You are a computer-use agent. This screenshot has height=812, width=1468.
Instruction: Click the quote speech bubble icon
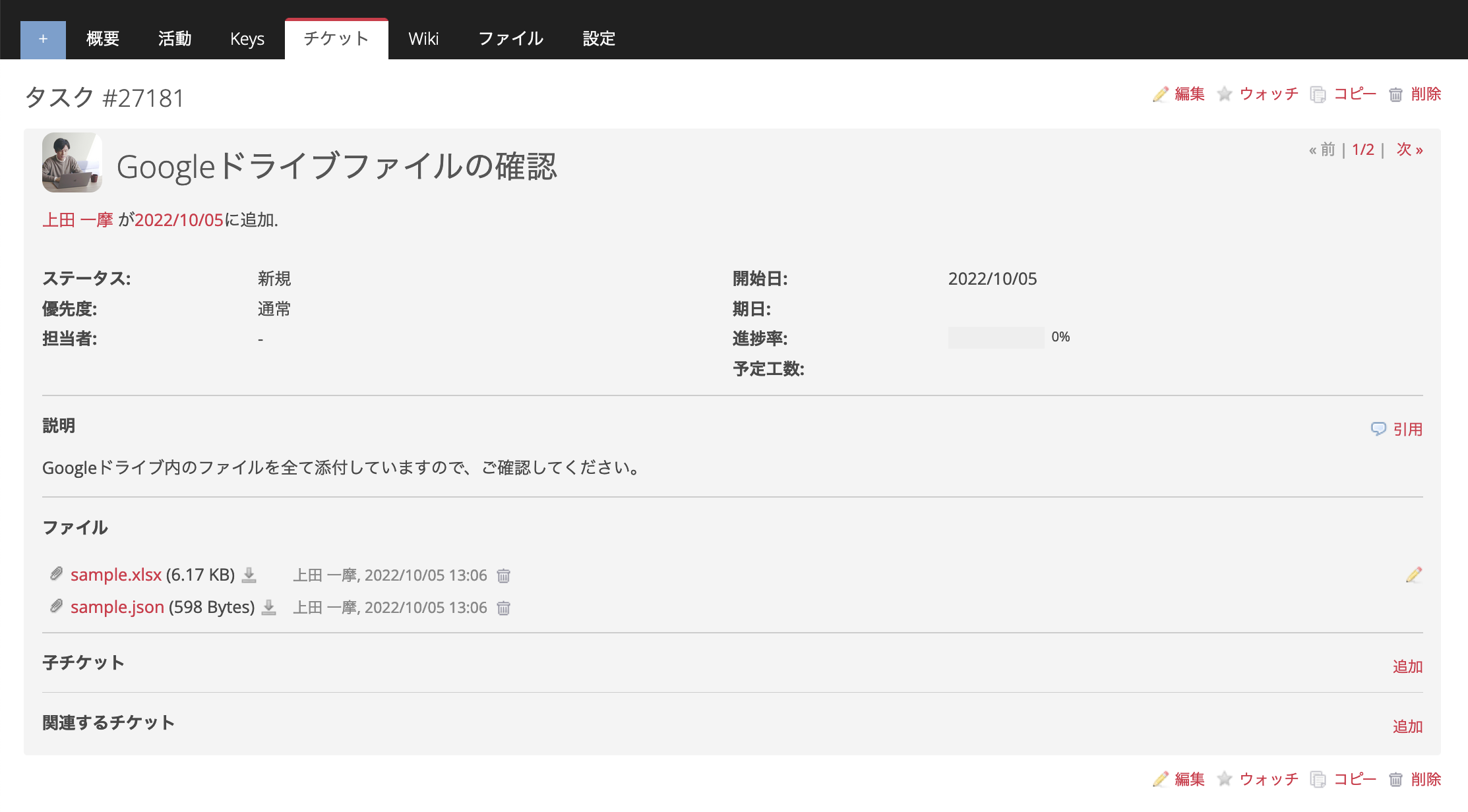click(x=1378, y=429)
